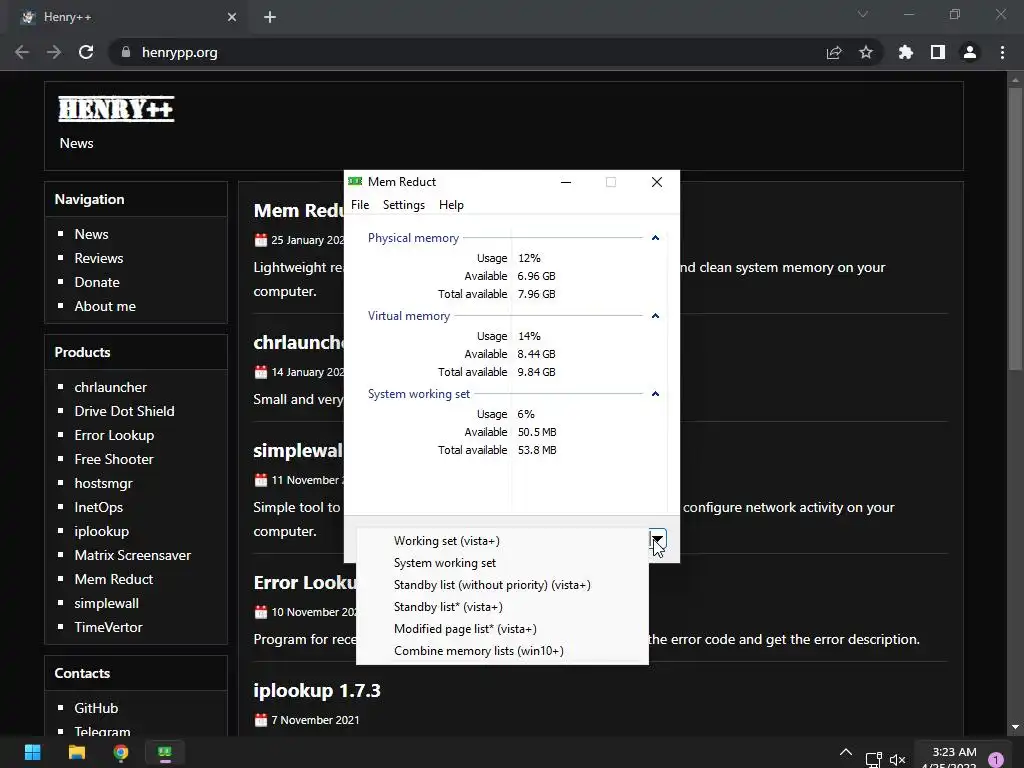Open News in Navigation sidebar

click(91, 234)
